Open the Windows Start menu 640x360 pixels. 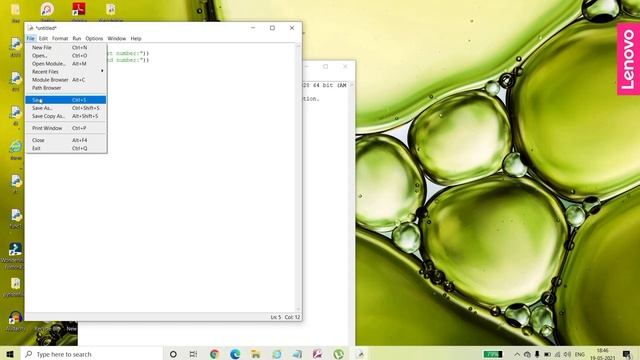pyautogui.click(x=10, y=354)
